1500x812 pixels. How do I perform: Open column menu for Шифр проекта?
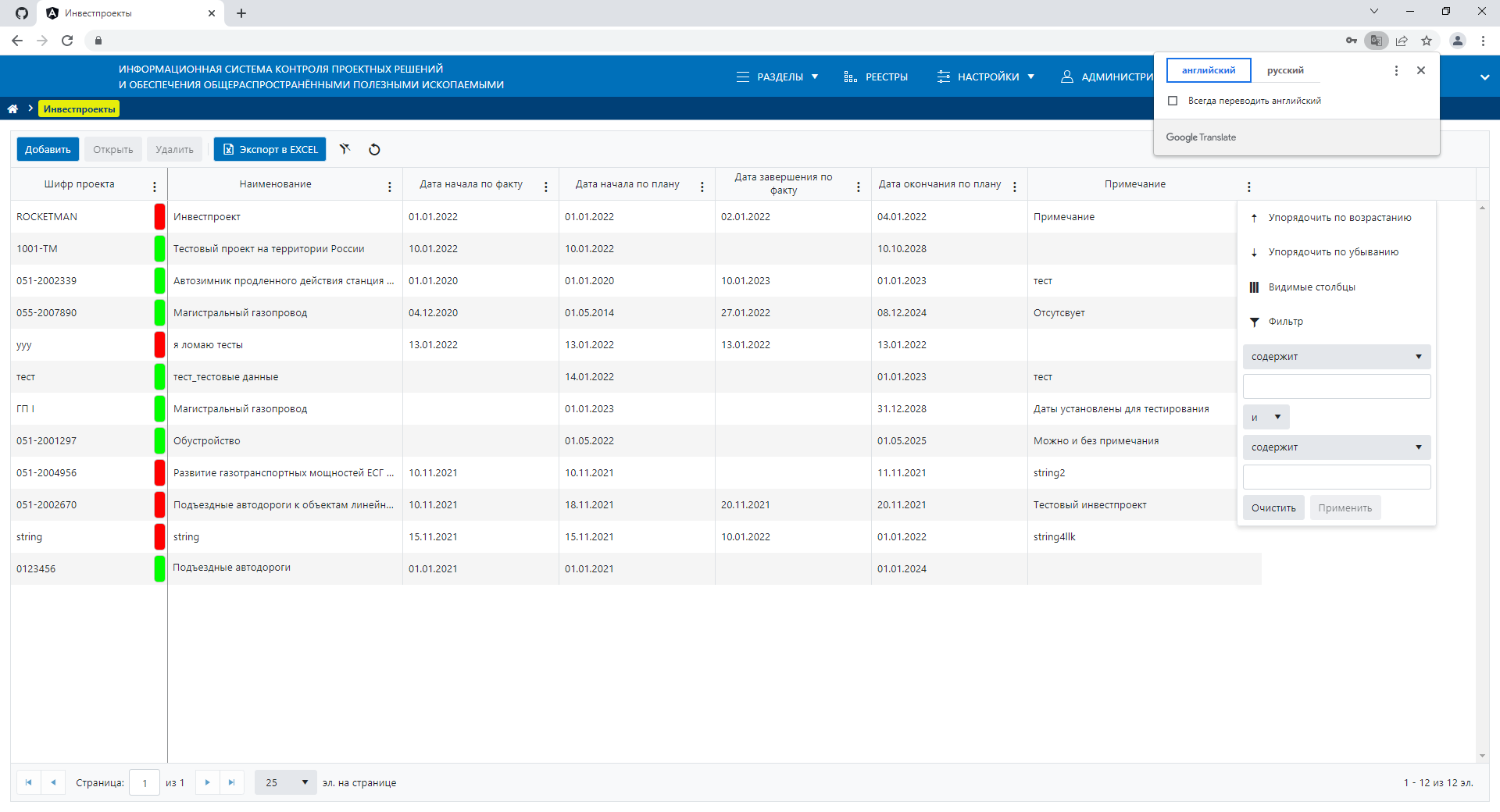pyautogui.click(x=155, y=187)
